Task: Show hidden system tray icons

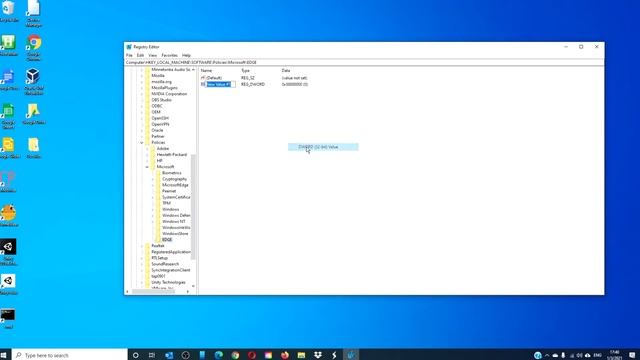Action: click(x=547, y=355)
